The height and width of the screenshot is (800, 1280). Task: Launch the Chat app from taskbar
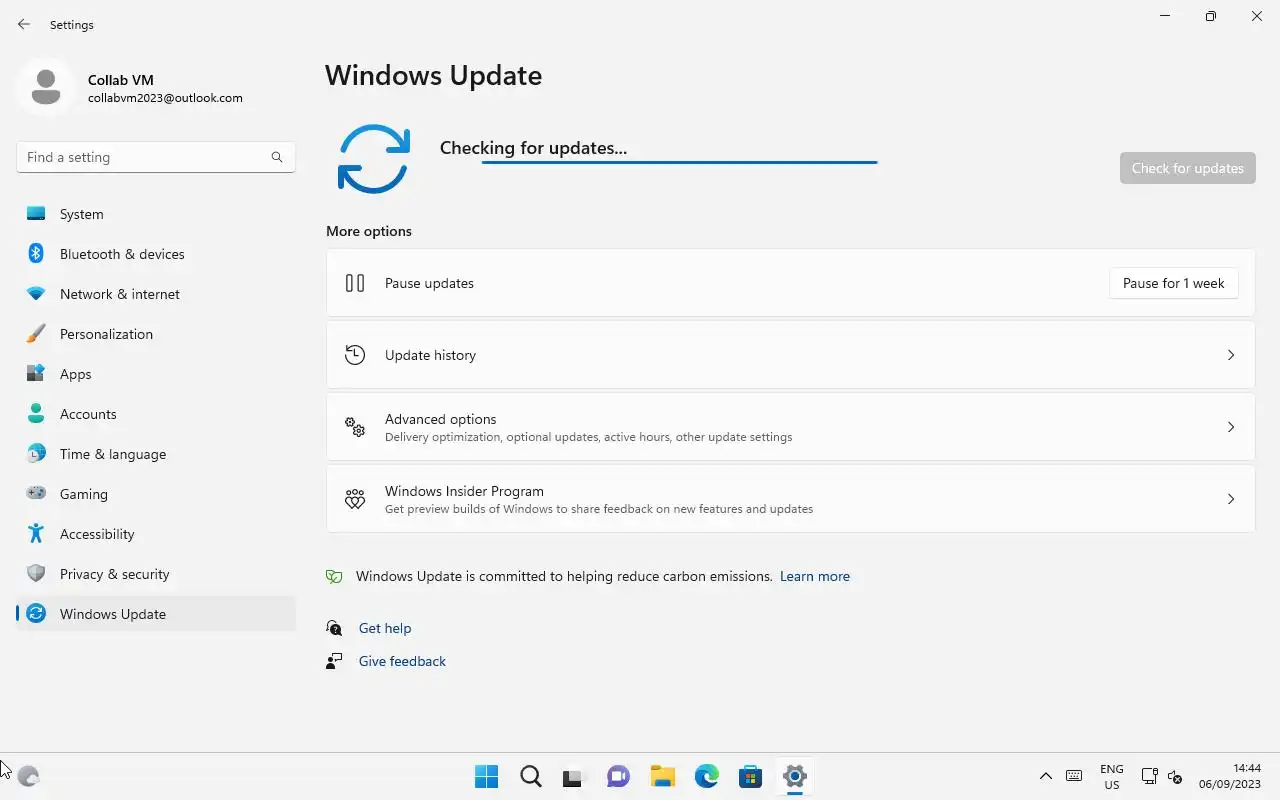[x=619, y=776]
